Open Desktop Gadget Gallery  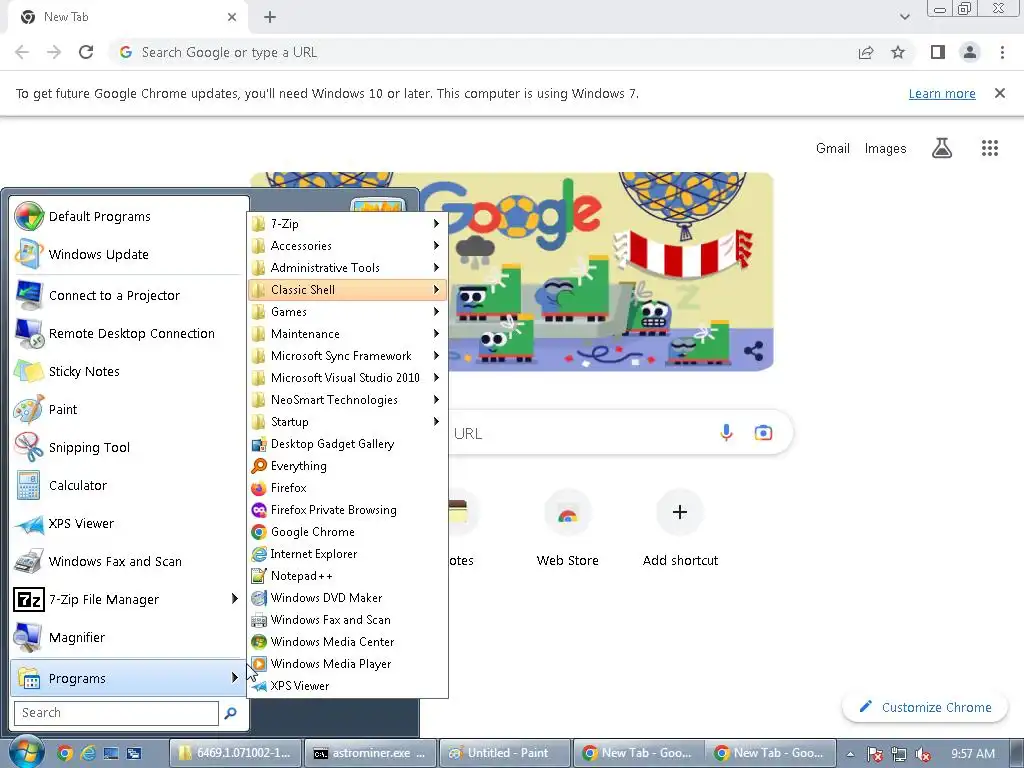coord(348,444)
